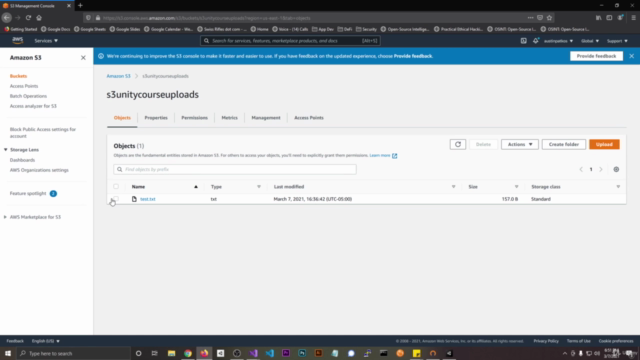Switch to the Permissions tab
Viewport: 640px width, 360px height.
click(x=194, y=118)
